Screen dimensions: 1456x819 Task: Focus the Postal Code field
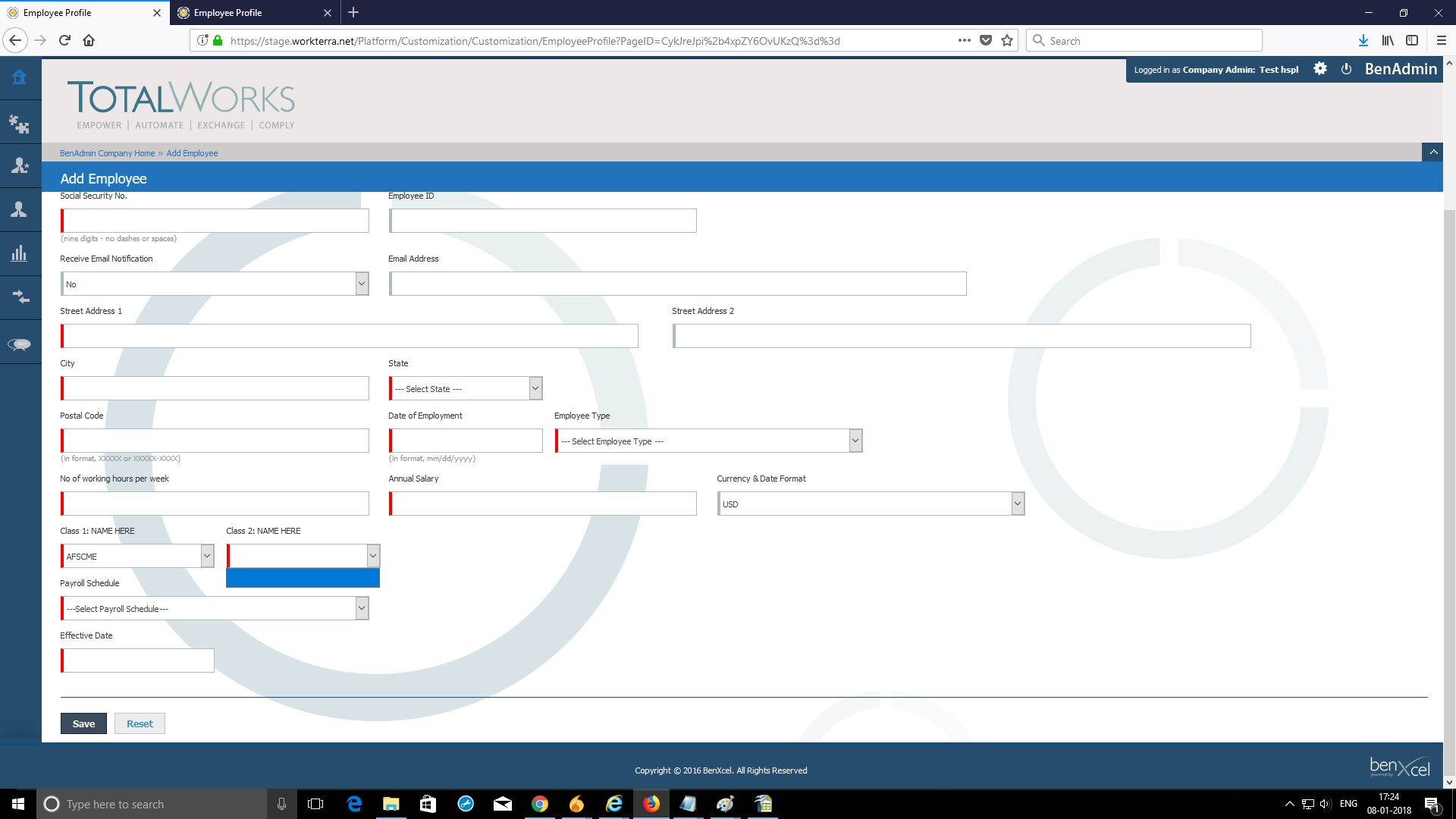coord(215,441)
